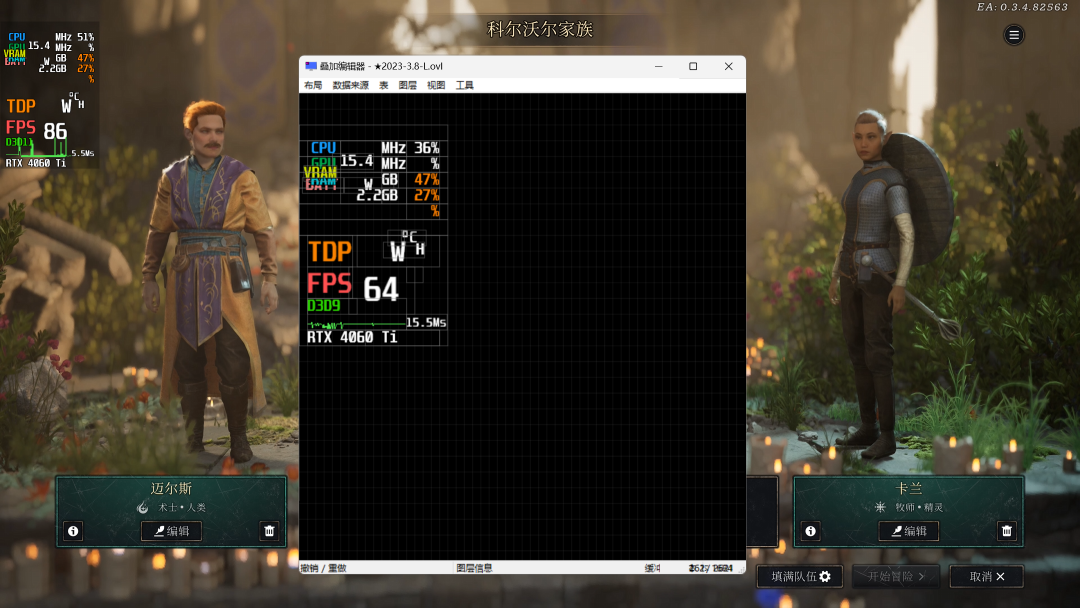The width and height of the screenshot is (1080, 608).
Task: Click the 编辑 button for 迈尔斯
Action: tap(172, 531)
